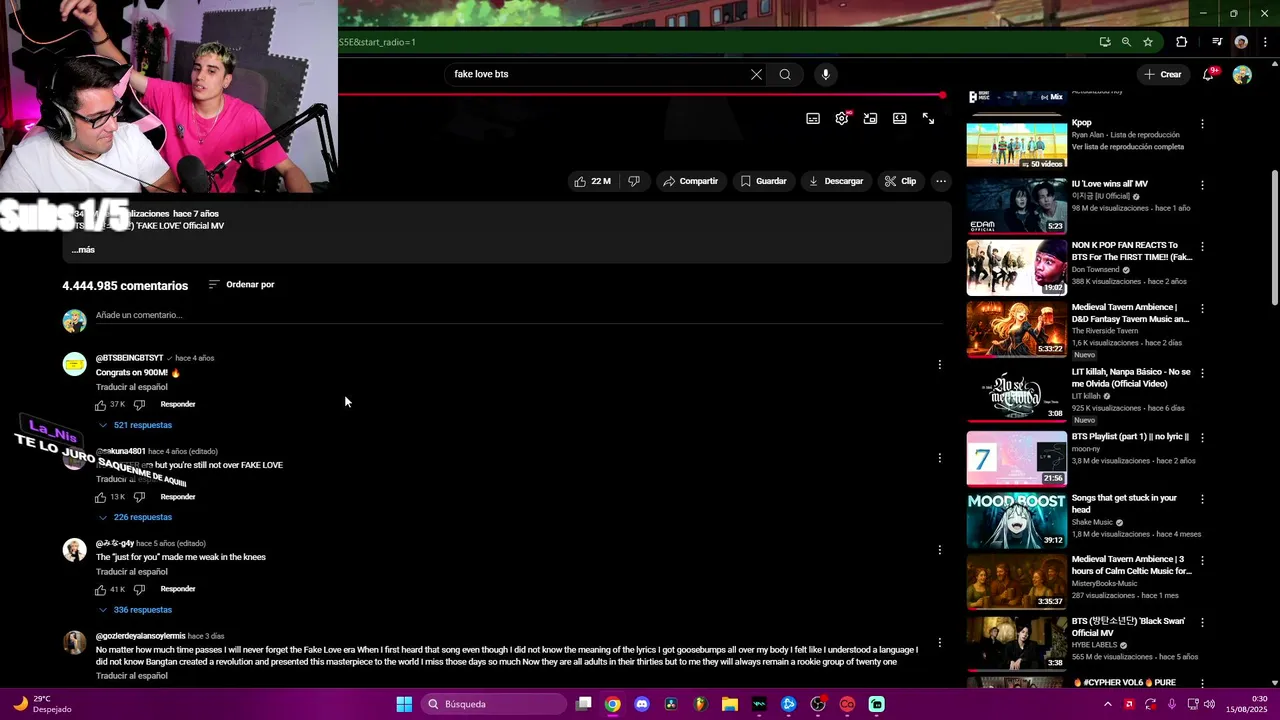Start voice search with microphone icon

pos(825,74)
